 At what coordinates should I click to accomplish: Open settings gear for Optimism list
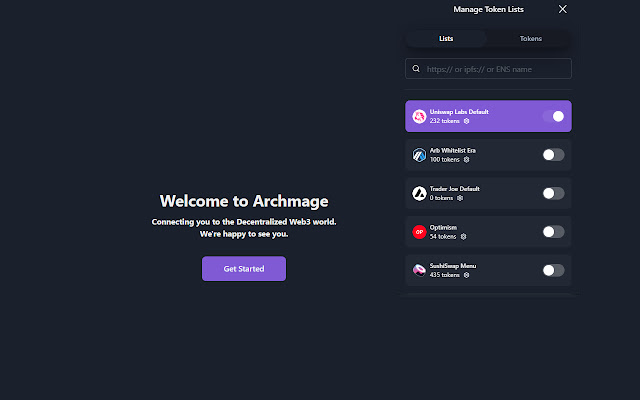(x=463, y=237)
